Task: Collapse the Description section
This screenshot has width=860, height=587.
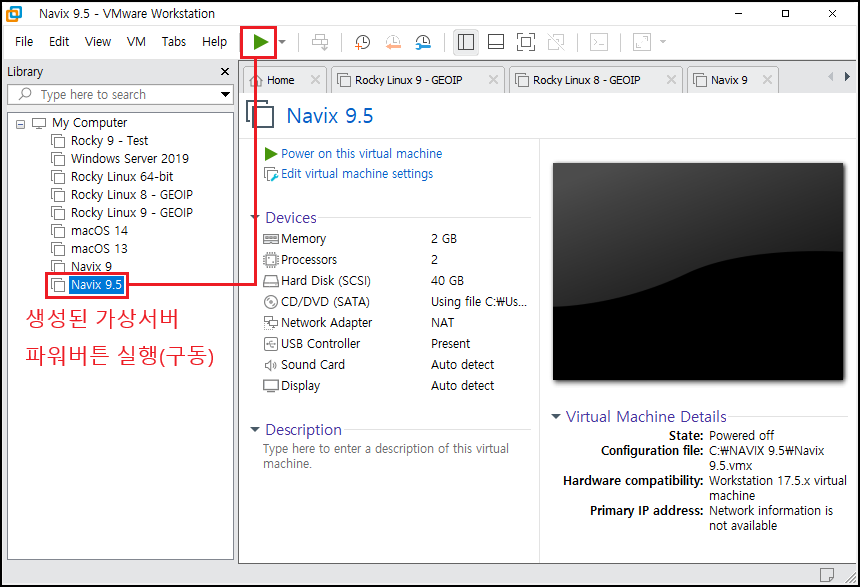Action: (x=254, y=430)
